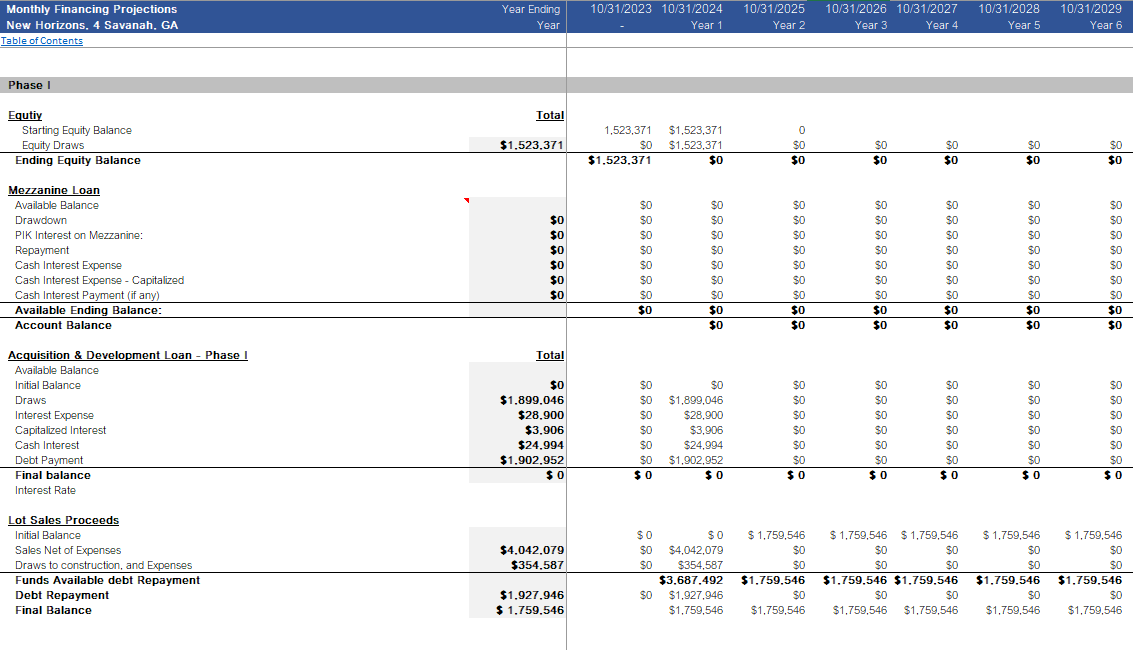Select the $3,687,492 Funds Available cell

point(691,580)
